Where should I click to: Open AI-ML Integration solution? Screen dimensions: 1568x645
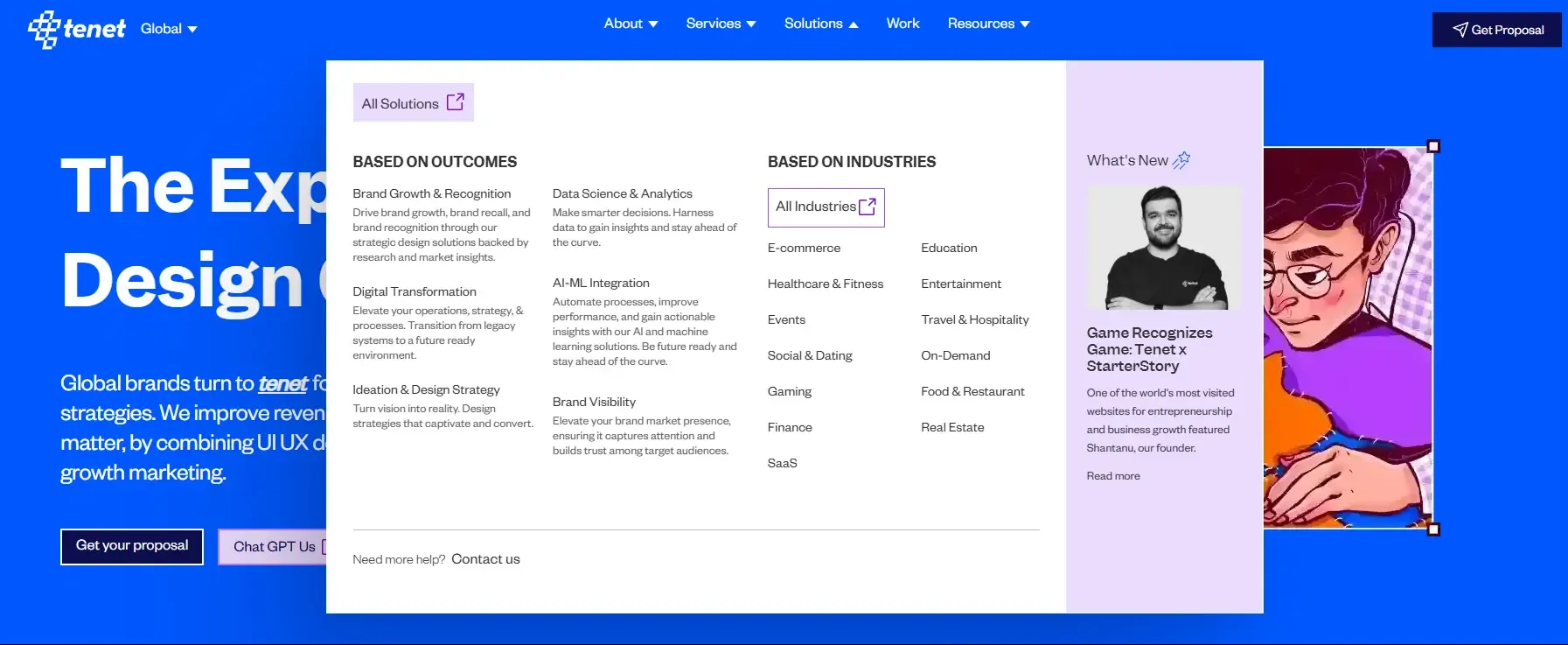pos(601,283)
